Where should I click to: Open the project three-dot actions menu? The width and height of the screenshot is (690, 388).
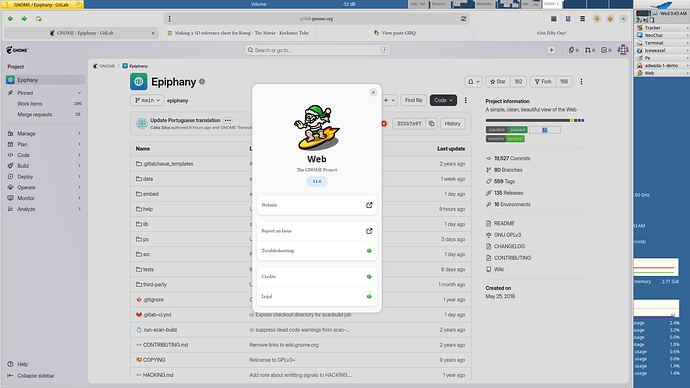(581, 81)
